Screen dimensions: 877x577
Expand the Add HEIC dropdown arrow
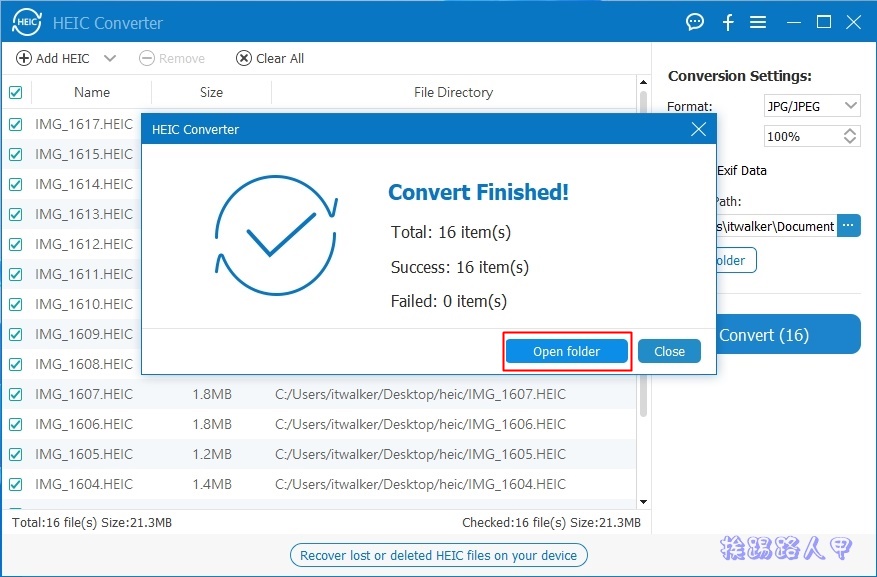click(x=109, y=58)
